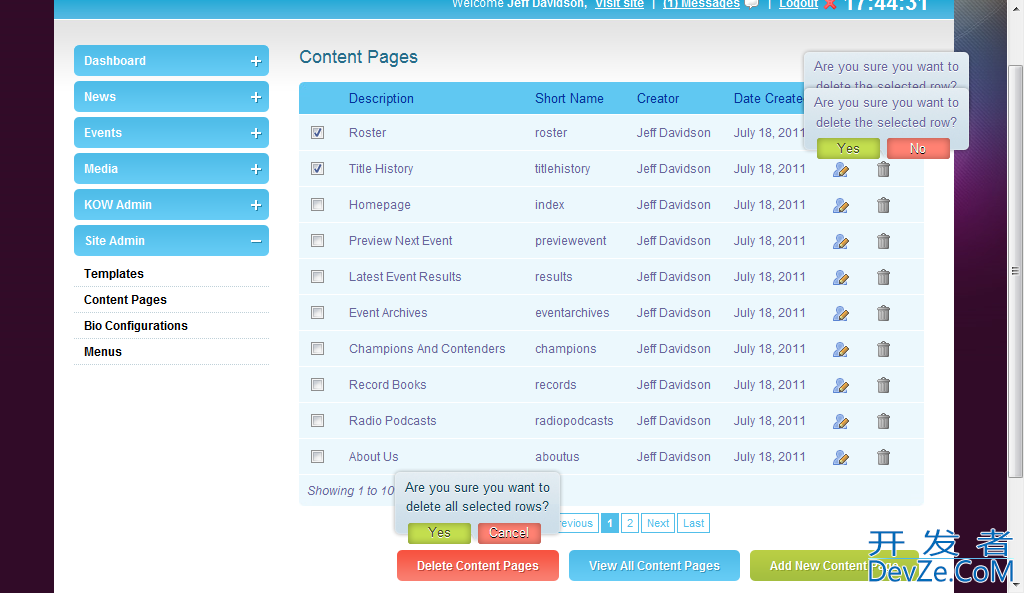Viewport: 1024px width, 593px height.
Task: Sort table by Short Name column
Action: coord(569,99)
